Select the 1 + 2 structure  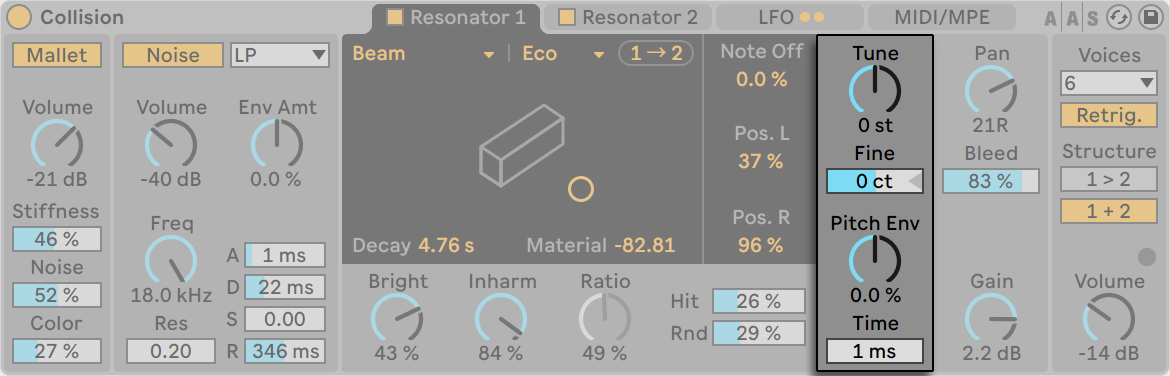(x=1109, y=211)
